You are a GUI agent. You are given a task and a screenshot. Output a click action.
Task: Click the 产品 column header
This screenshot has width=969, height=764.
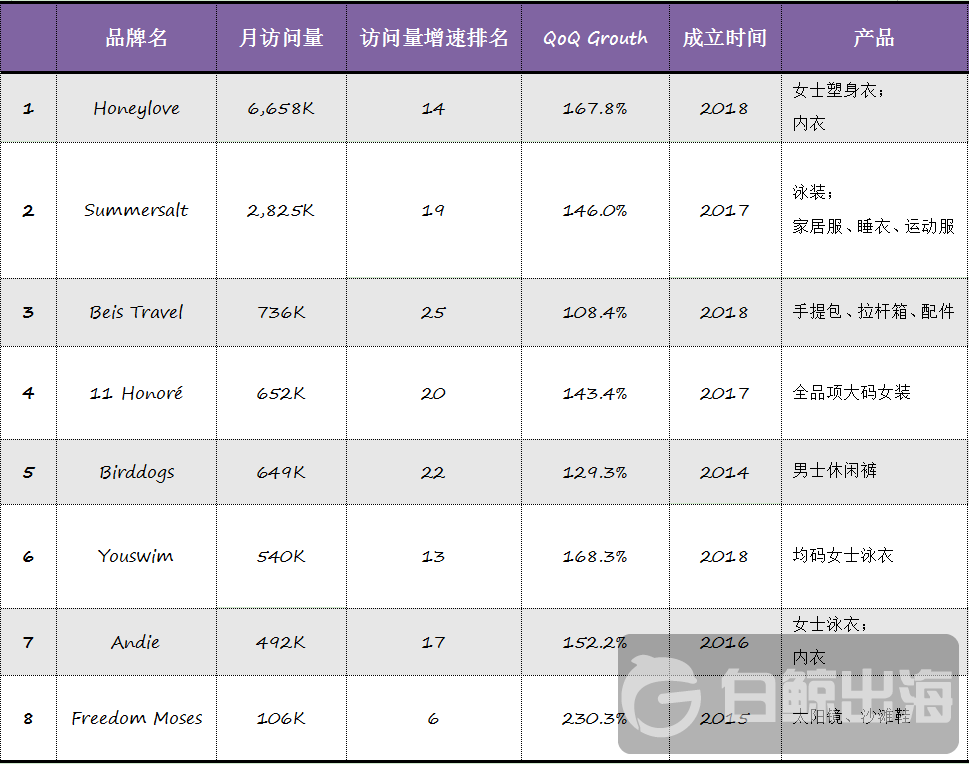pos(874,38)
